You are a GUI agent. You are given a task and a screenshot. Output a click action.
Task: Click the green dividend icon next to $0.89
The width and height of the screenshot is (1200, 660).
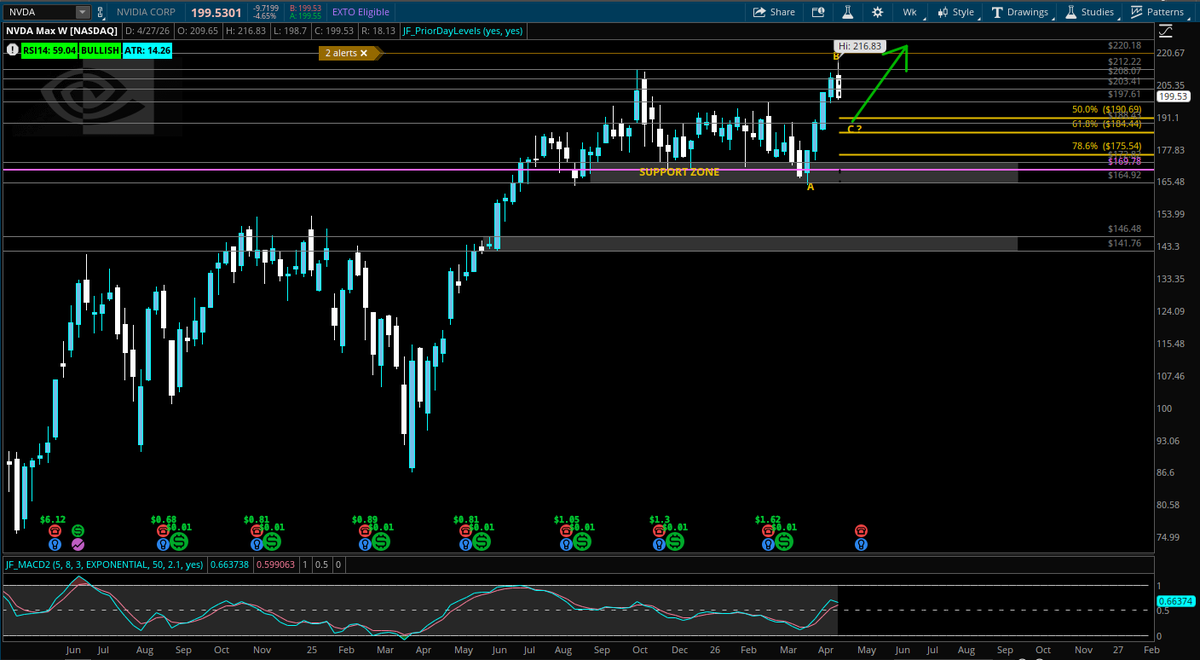(379, 540)
